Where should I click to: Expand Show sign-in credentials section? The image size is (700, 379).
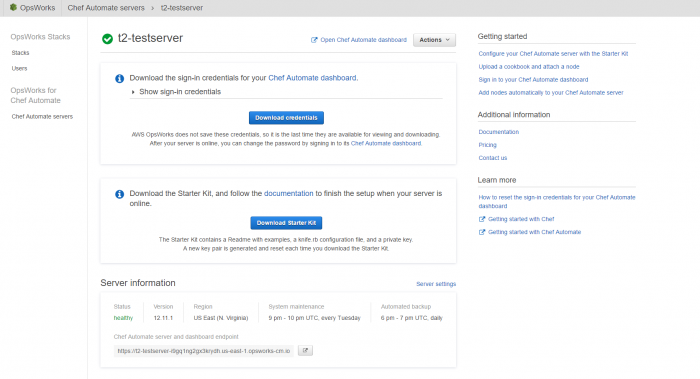click(176, 92)
